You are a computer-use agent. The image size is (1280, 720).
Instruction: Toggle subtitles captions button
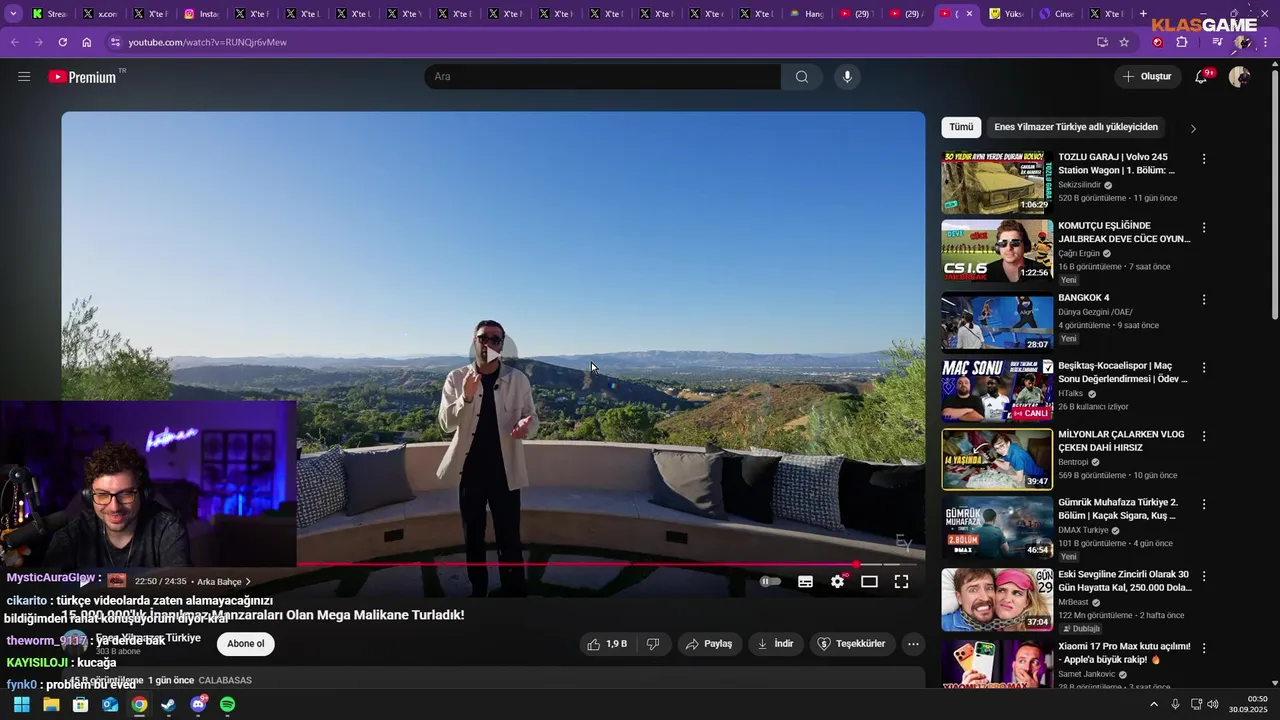pos(805,581)
